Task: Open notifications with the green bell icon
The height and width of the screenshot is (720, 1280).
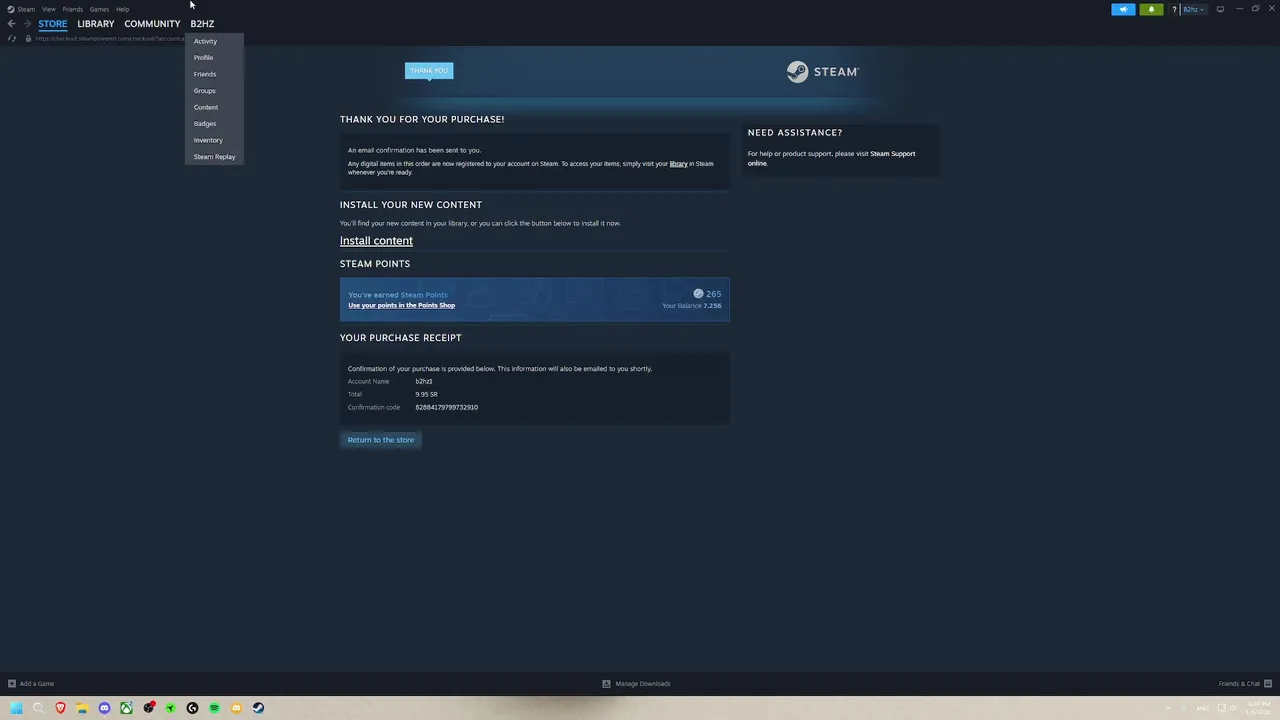Action: pyautogui.click(x=1151, y=9)
